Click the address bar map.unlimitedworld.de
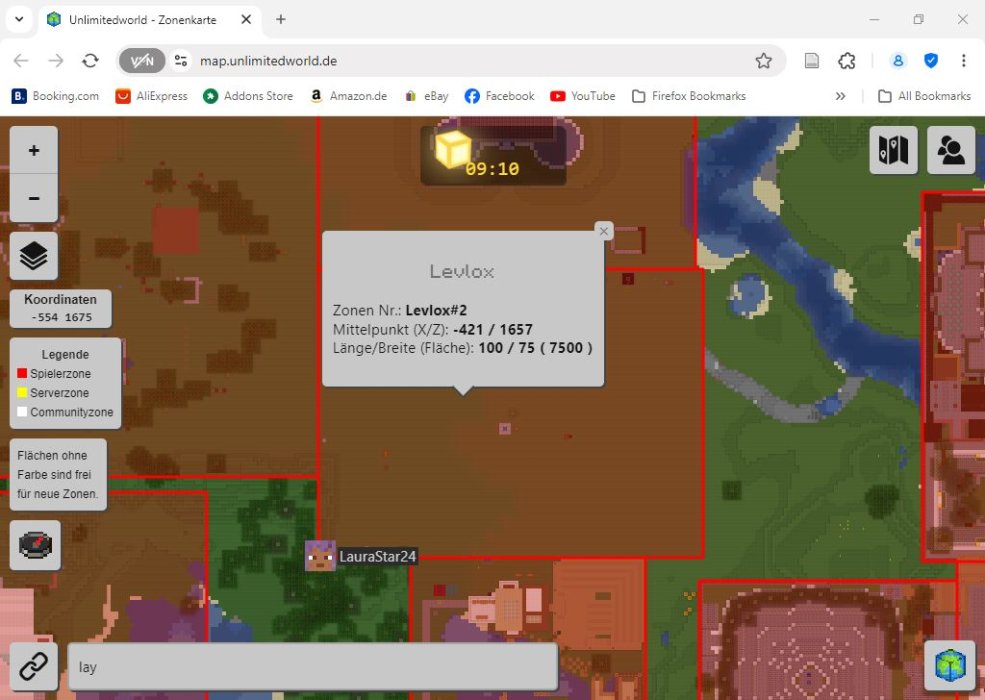This screenshot has width=985, height=700. (x=269, y=61)
